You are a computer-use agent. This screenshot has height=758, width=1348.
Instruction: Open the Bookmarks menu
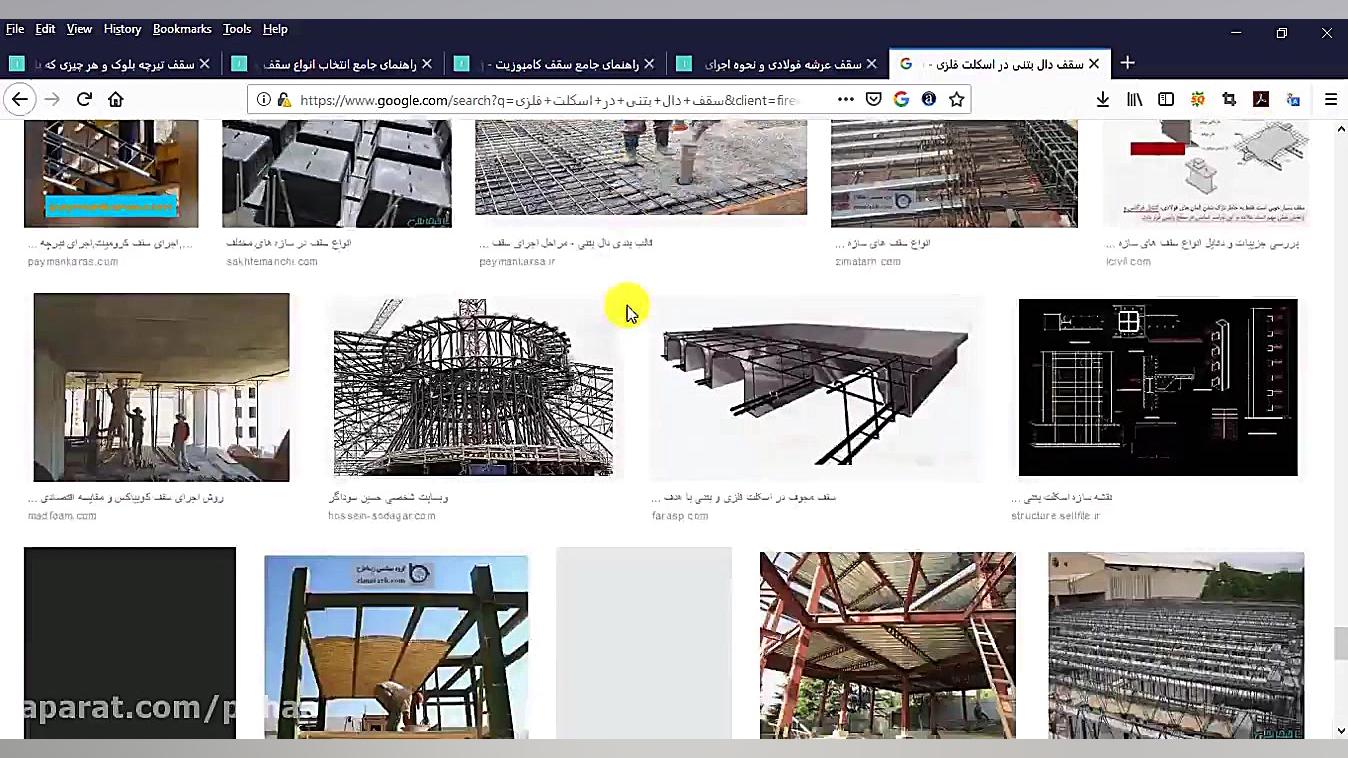pos(182,29)
